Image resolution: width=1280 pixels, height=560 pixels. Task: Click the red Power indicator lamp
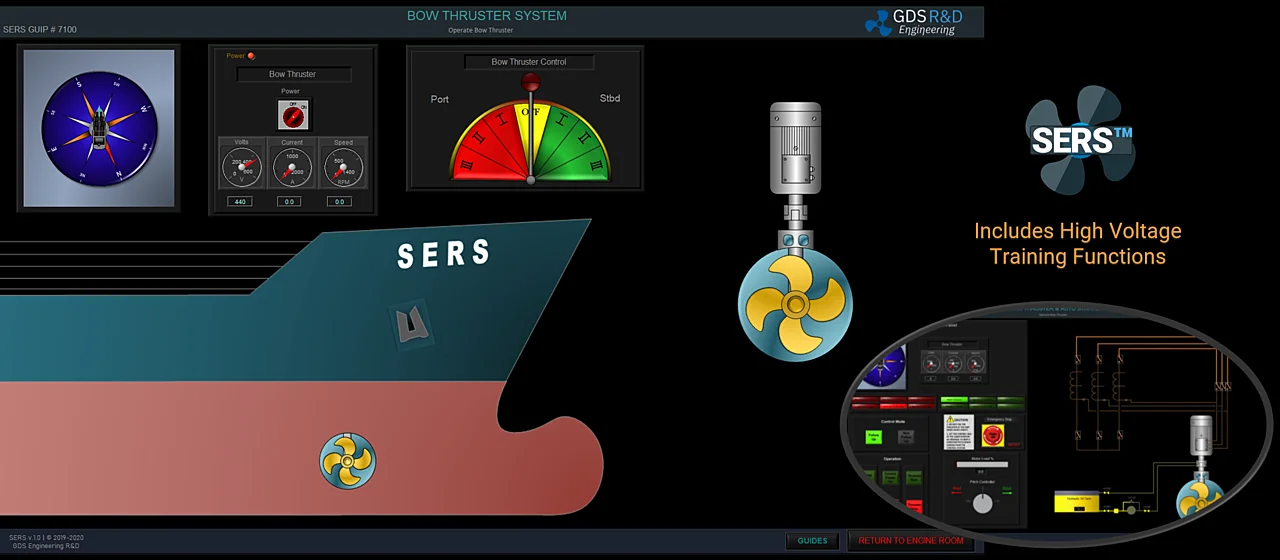251,56
